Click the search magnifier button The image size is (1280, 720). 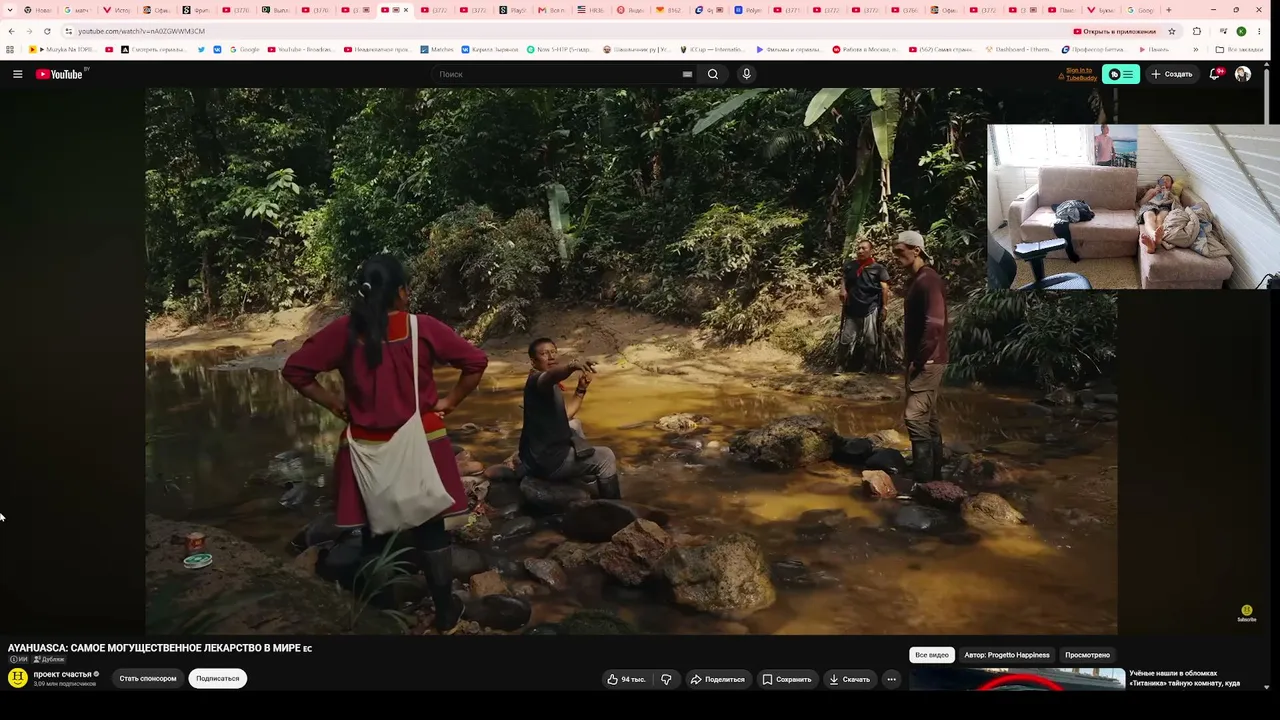tap(713, 74)
